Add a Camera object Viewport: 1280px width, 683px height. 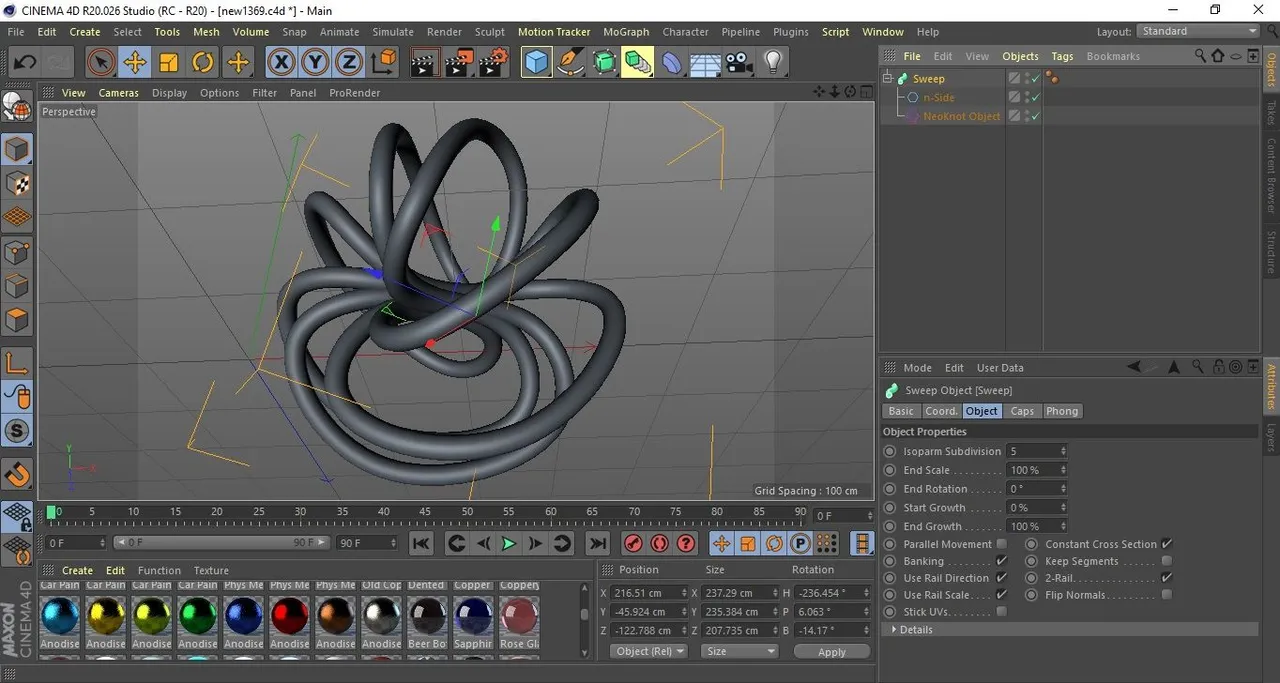(739, 63)
